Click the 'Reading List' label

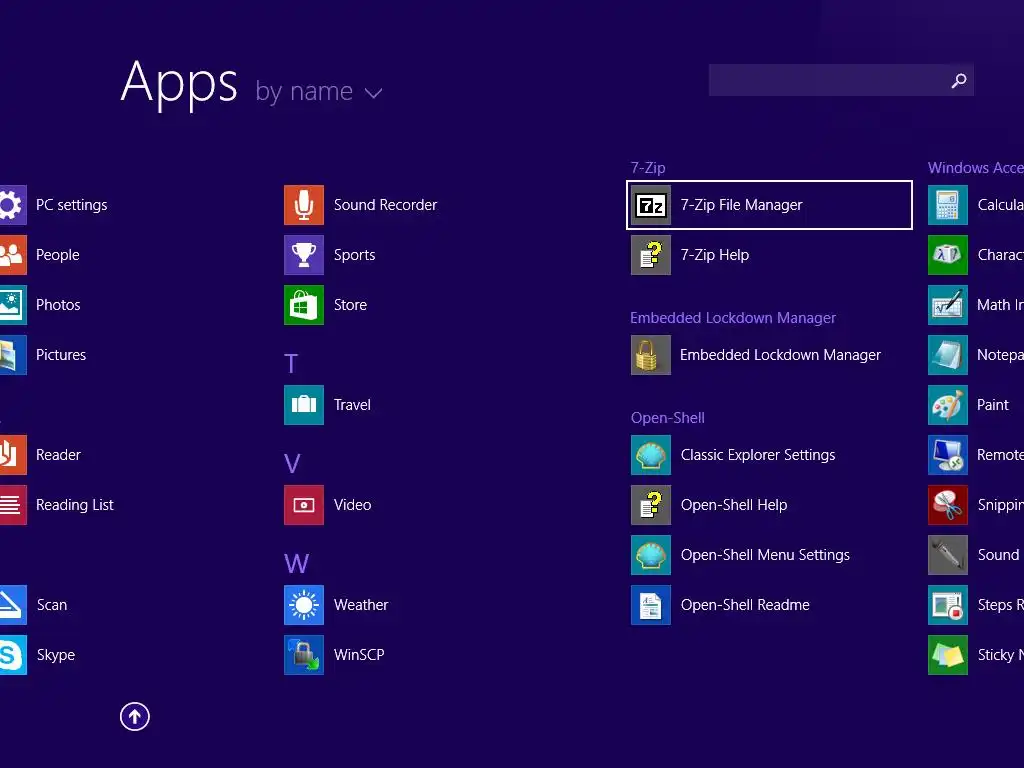[x=74, y=505]
